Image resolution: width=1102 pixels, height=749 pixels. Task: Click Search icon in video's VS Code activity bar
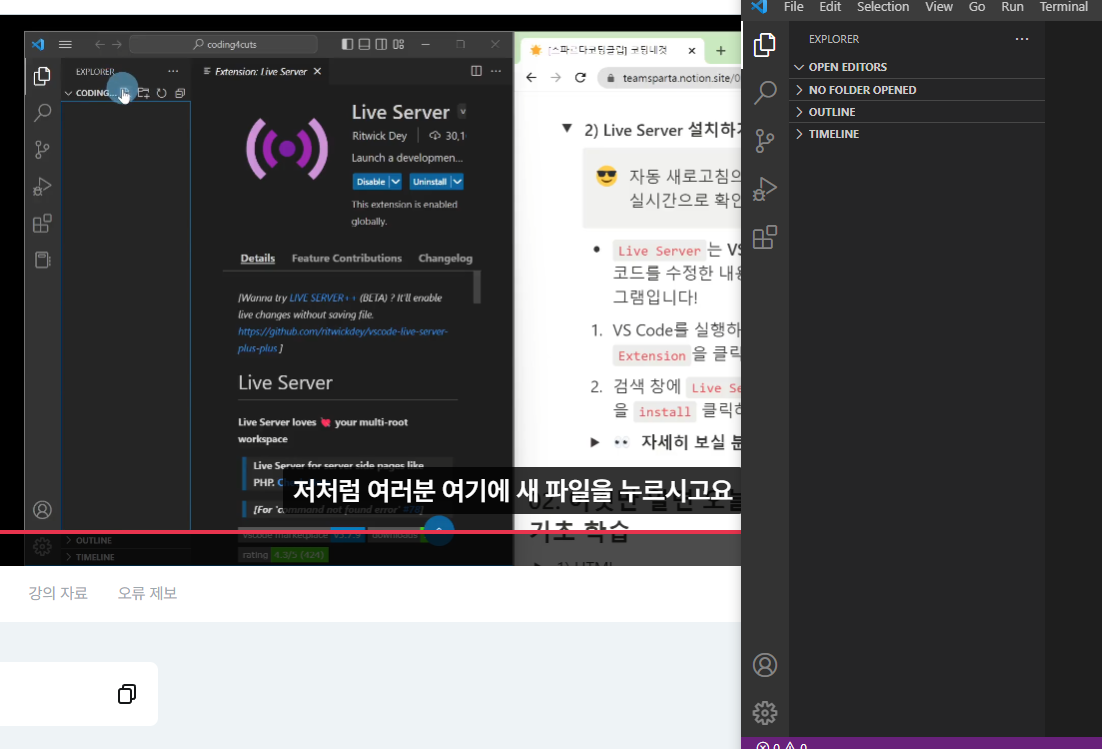[x=42, y=112]
